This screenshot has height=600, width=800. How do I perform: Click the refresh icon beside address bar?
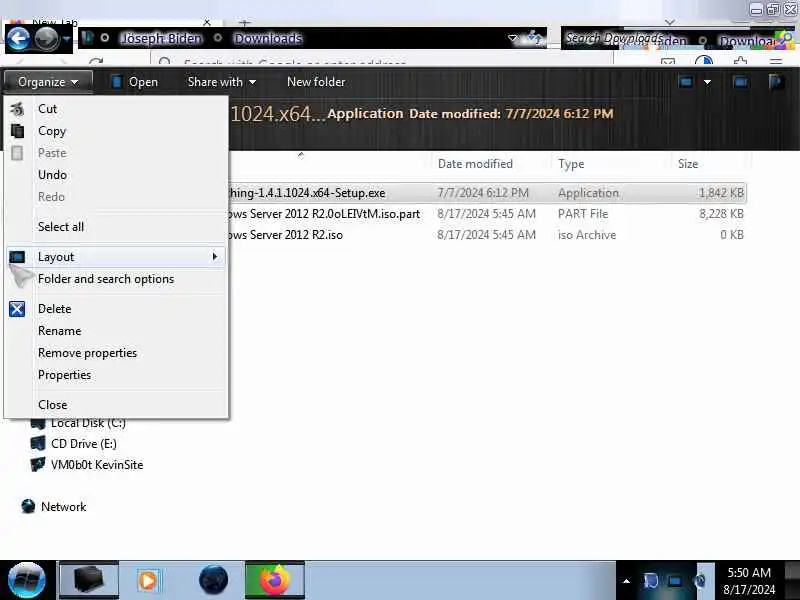coord(536,37)
